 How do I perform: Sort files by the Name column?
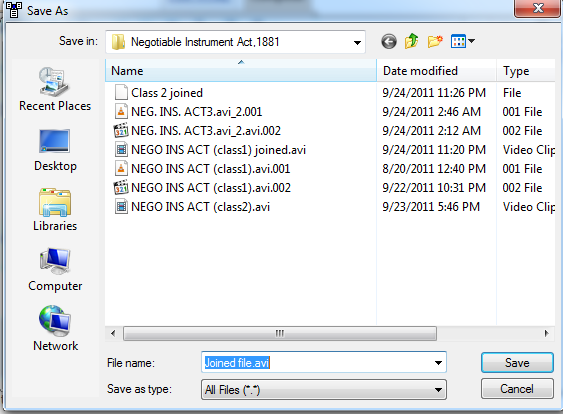point(241,71)
